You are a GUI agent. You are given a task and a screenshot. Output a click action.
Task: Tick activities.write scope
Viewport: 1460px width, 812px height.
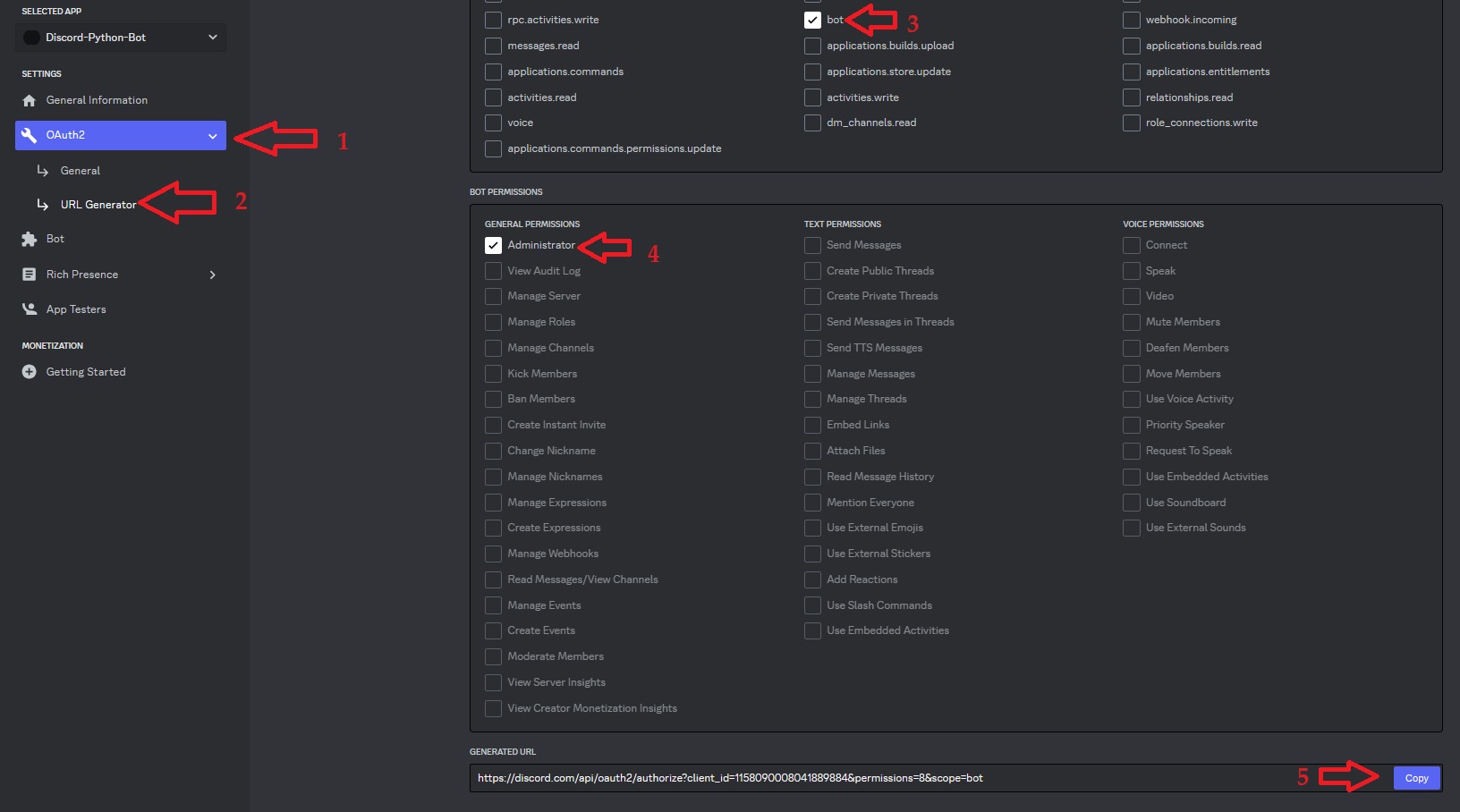tap(812, 97)
